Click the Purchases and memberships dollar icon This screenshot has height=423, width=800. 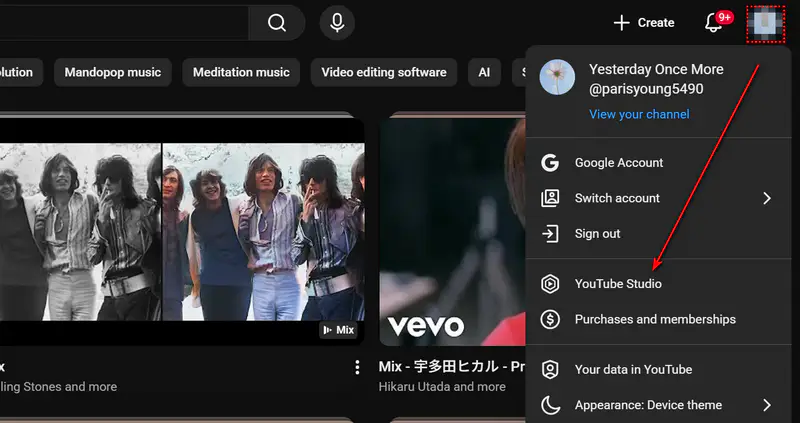pos(549,320)
